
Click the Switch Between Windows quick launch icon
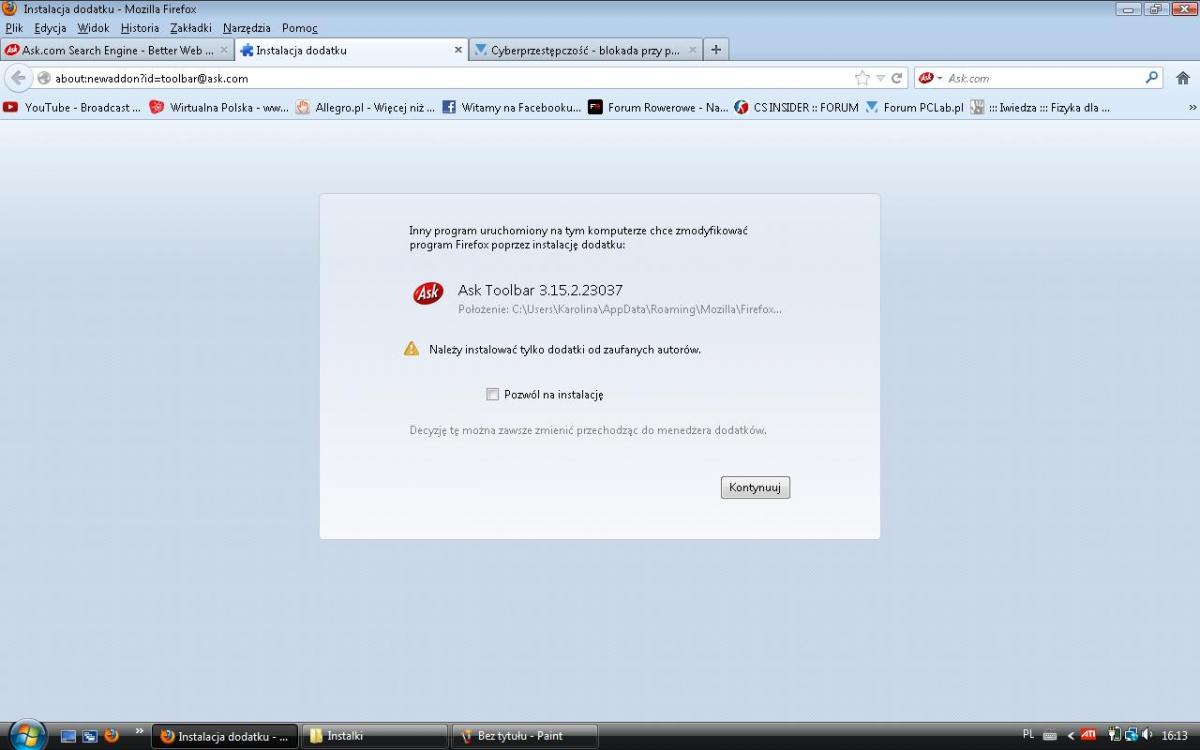(90, 736)
